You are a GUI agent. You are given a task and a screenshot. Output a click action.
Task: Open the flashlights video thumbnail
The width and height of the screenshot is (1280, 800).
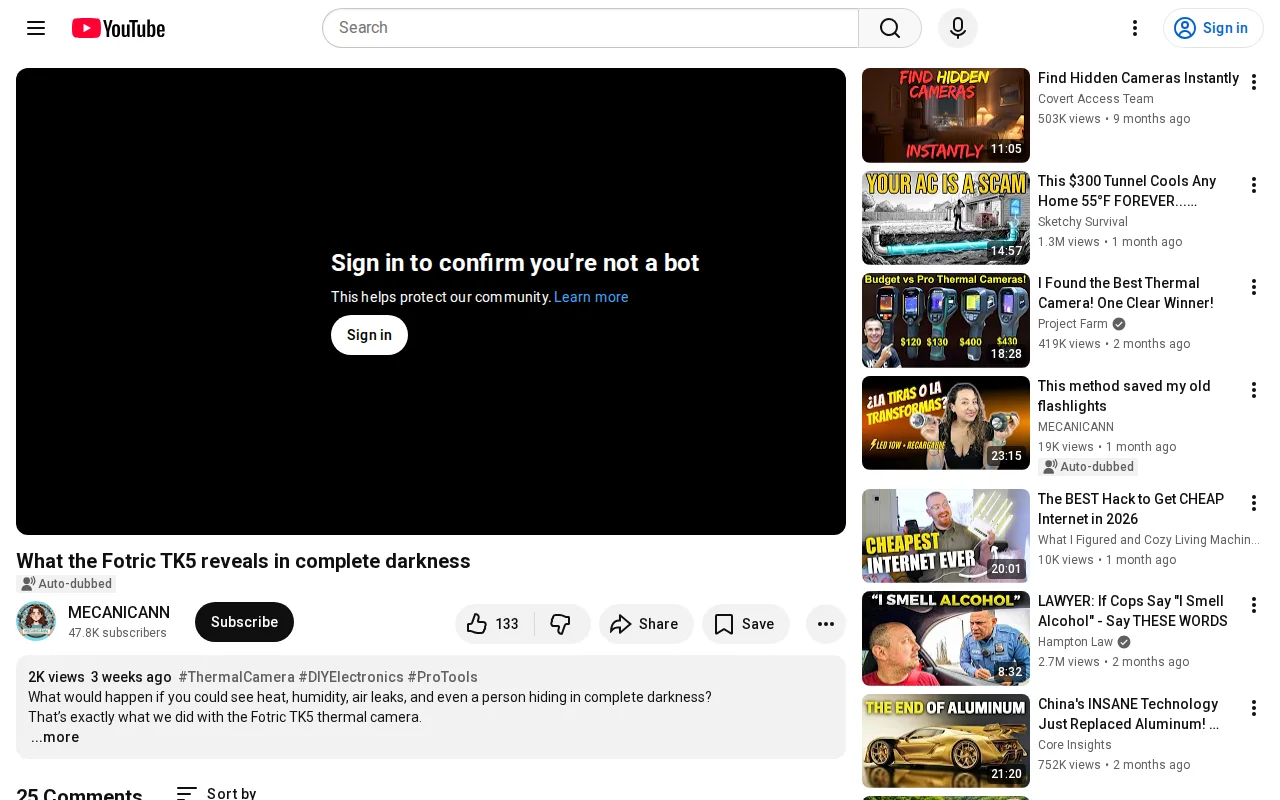pos(946,423)
